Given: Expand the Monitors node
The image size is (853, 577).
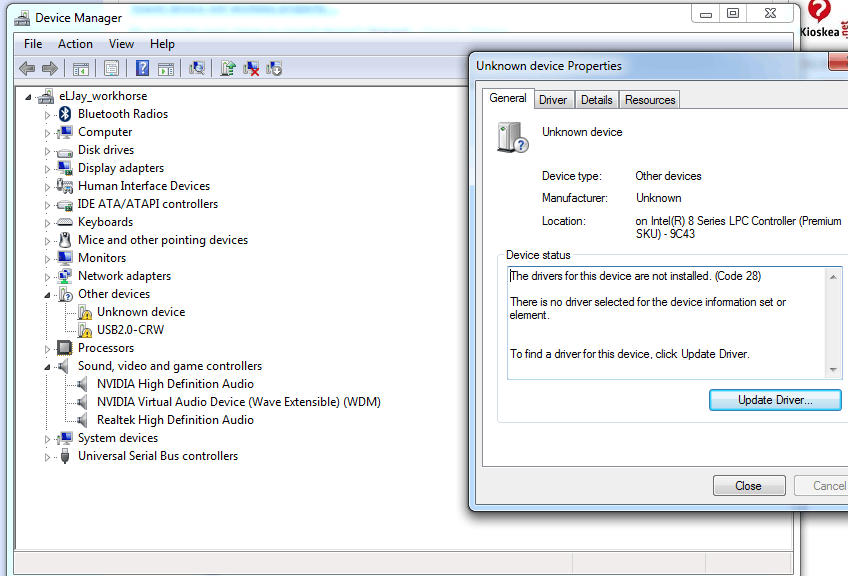Looking at the screenshot, I should [47, 259].
